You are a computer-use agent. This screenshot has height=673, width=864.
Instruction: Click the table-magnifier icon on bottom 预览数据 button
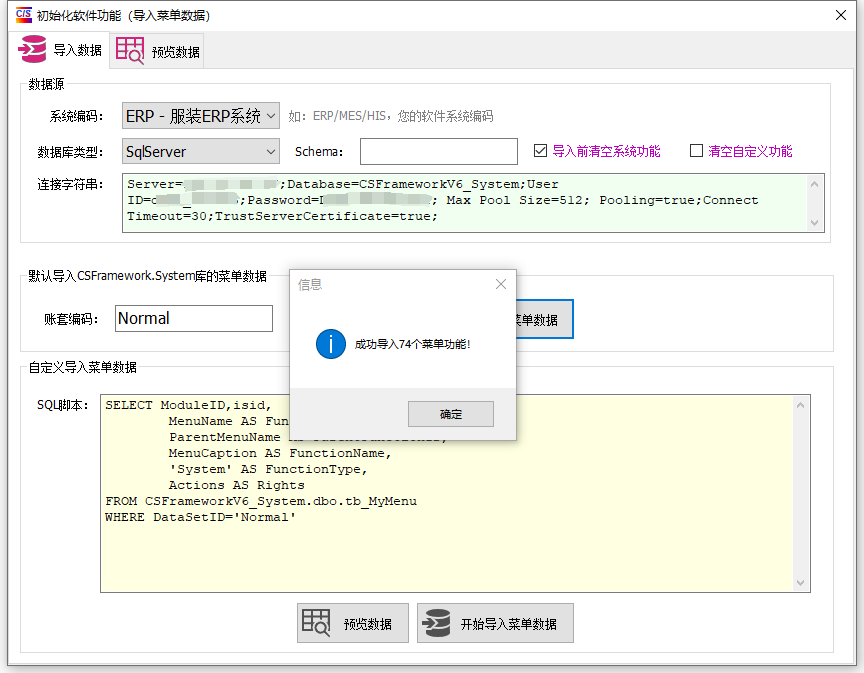[316, 623]
